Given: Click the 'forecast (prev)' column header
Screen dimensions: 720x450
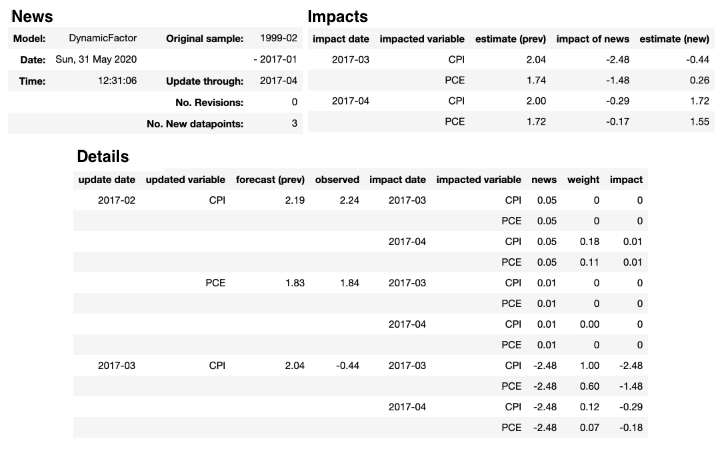Looking at the screenshot, I should pyautogui.click(x=269, y=179).
